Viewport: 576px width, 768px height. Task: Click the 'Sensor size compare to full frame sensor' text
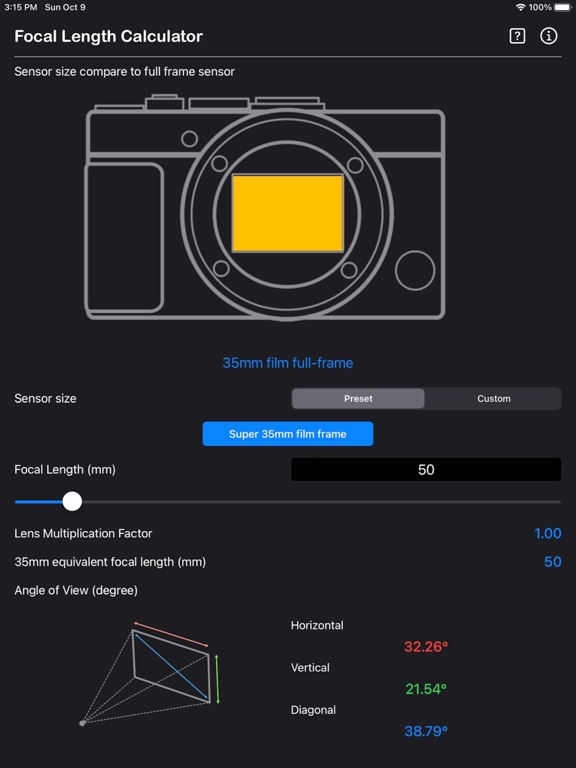tap(124, 72)
